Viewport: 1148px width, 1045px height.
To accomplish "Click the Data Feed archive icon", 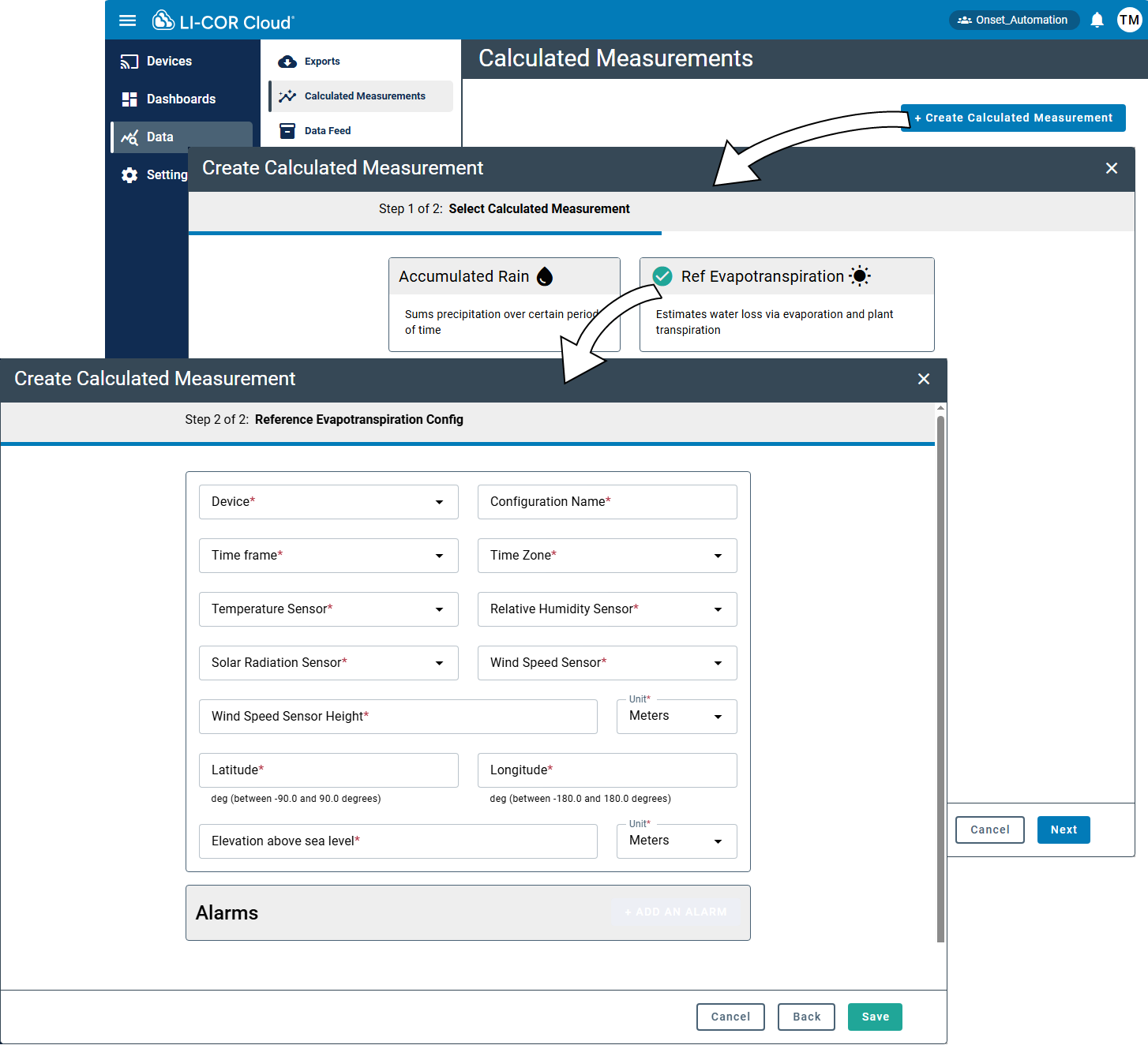I will pos(287,131).
